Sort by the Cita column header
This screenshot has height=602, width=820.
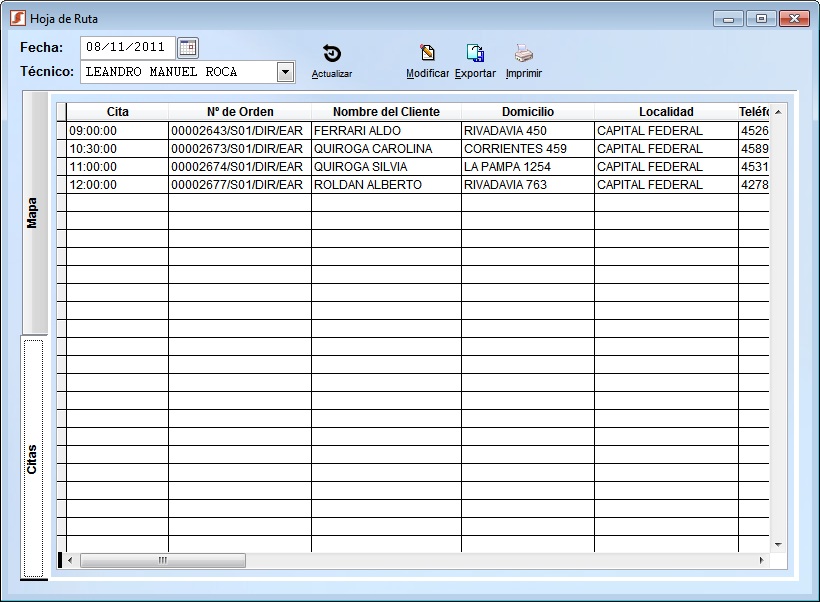point(118,112)
